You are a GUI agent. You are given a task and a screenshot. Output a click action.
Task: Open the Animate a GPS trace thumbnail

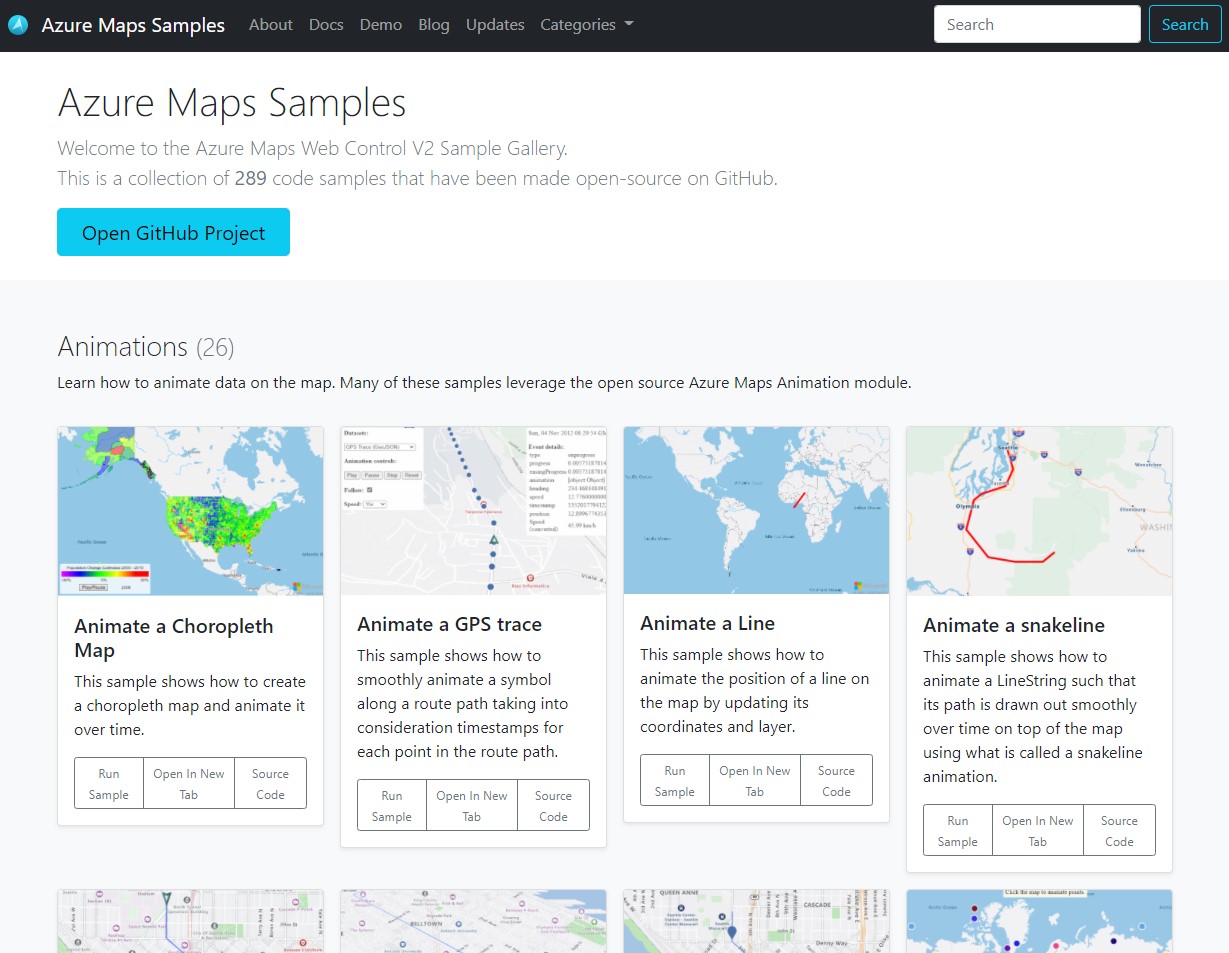(473, 510)
